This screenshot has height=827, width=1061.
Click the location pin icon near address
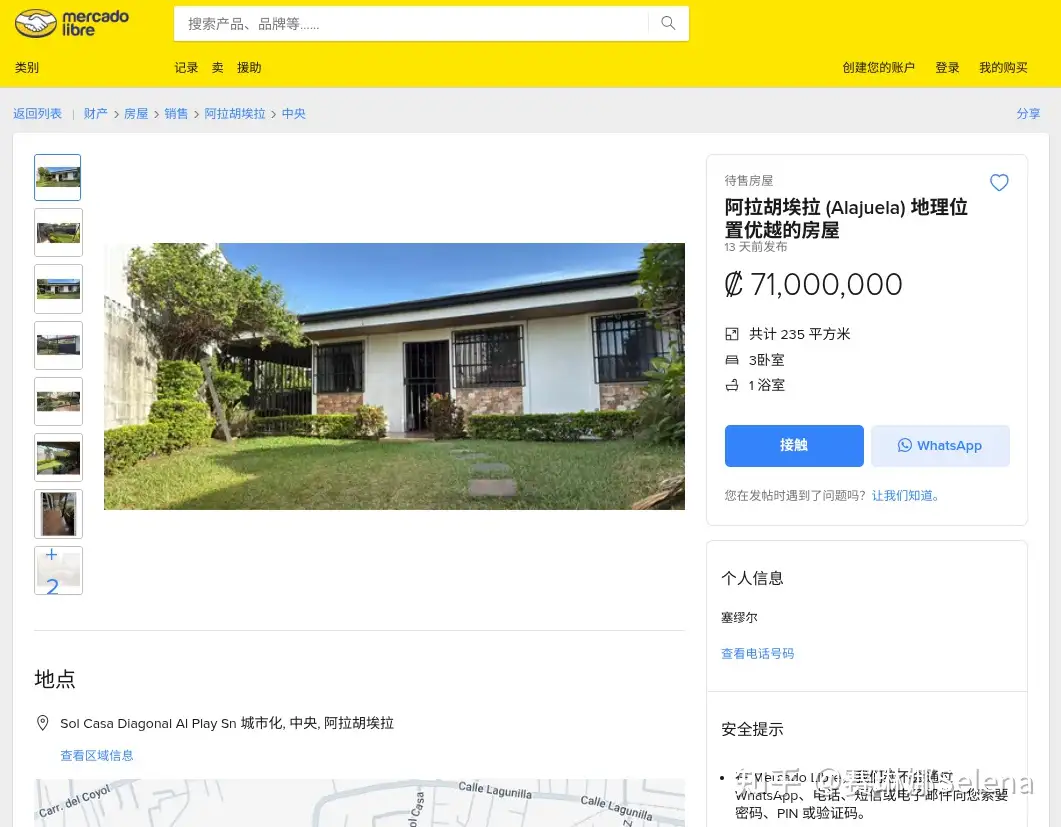pyautogui.click(x=43, y=723)
